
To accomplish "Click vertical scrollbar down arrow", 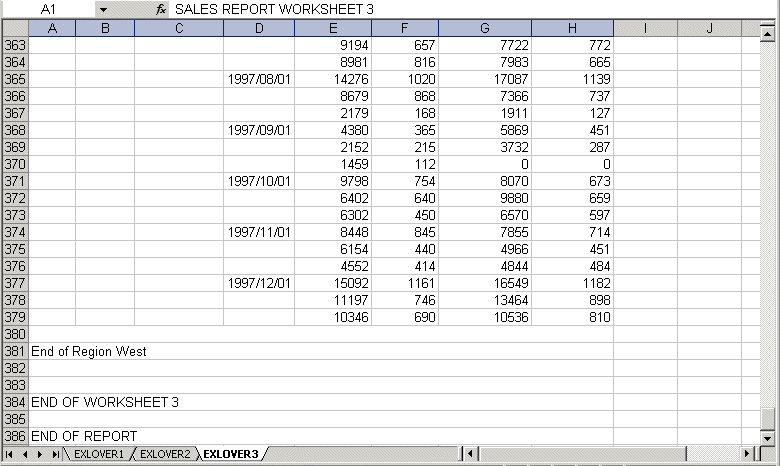I will tap(768, 437).
